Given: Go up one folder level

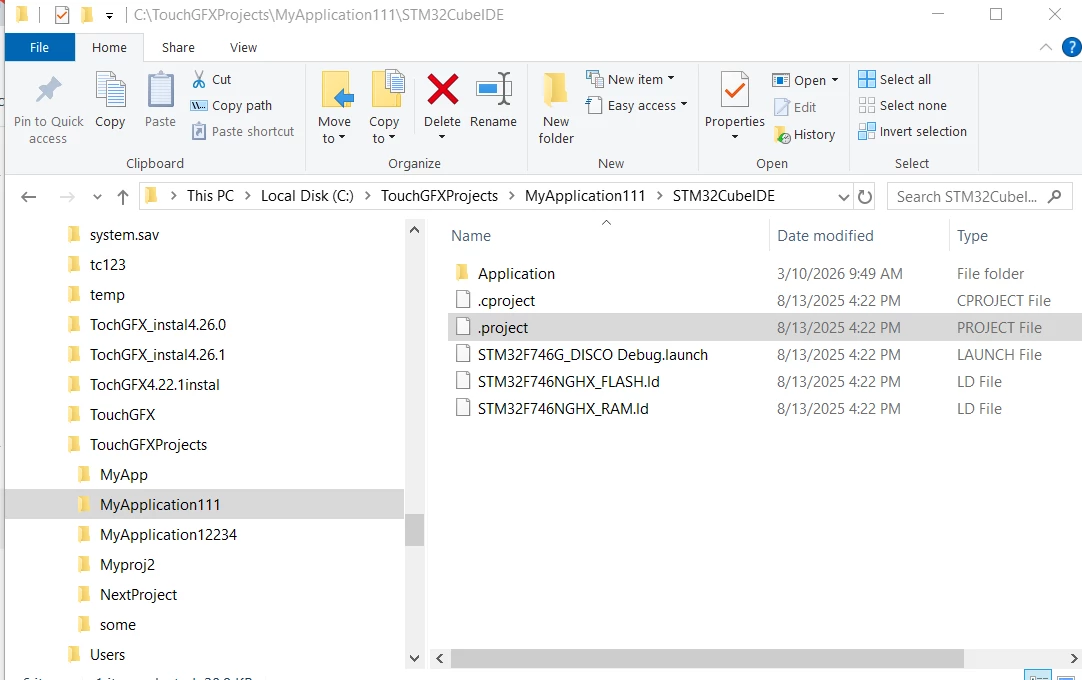Looking at the screenshot, I should [x=123, y=197].
